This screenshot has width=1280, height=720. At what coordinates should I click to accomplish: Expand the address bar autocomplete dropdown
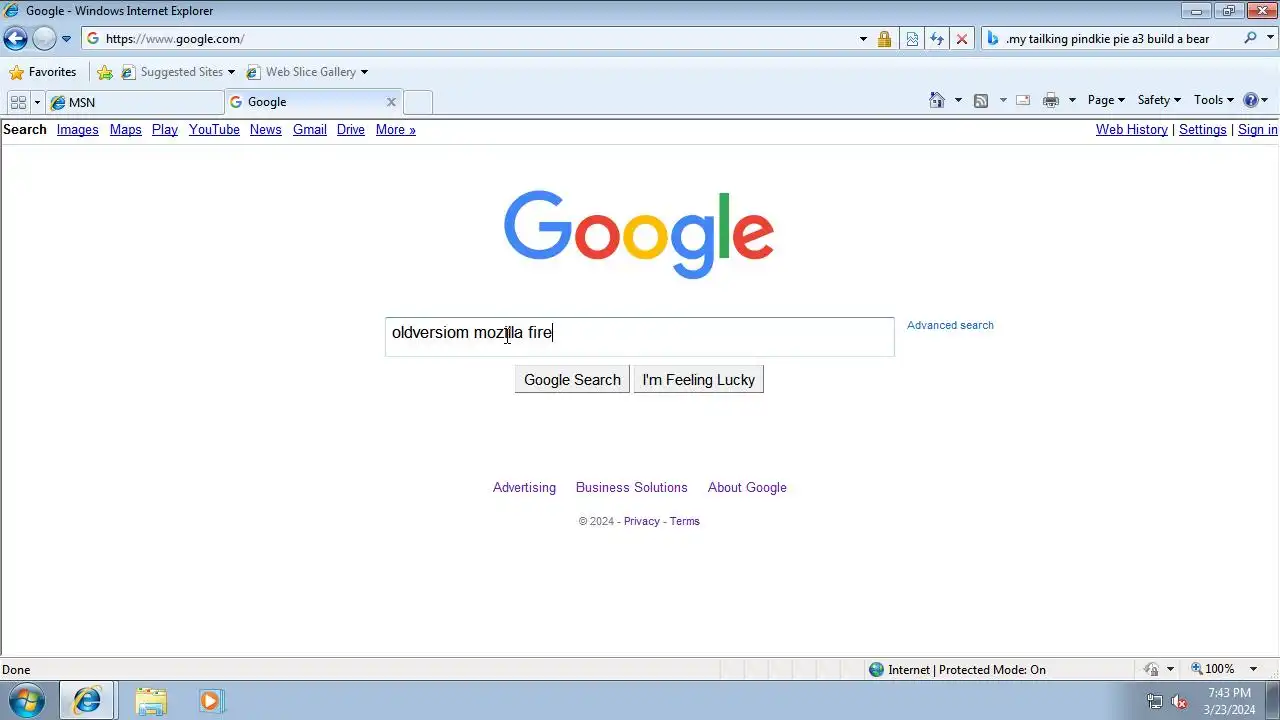coord(863,39)
